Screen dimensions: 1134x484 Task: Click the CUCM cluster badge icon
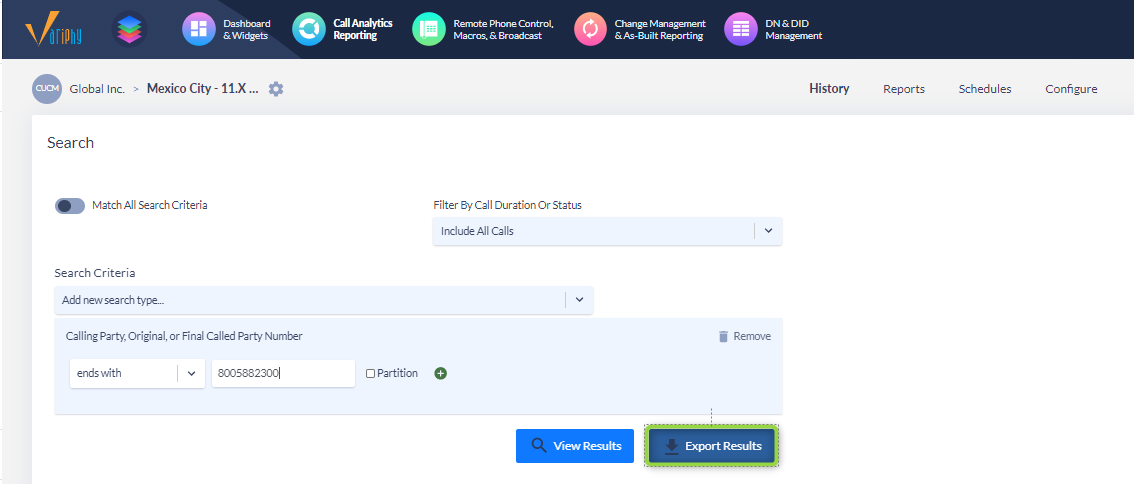(x=47, y=89)
